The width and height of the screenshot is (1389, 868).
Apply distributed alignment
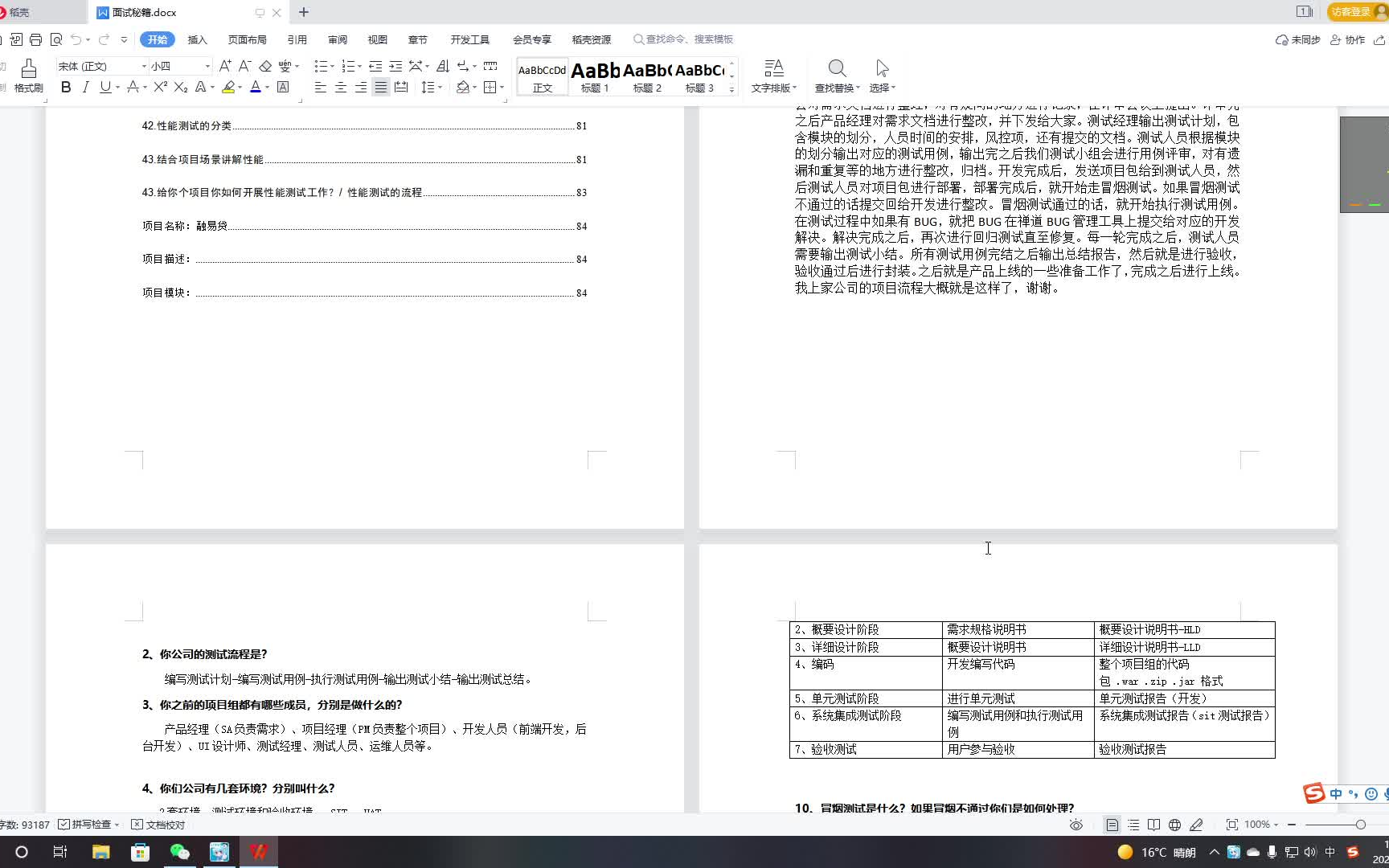(401, 87)
